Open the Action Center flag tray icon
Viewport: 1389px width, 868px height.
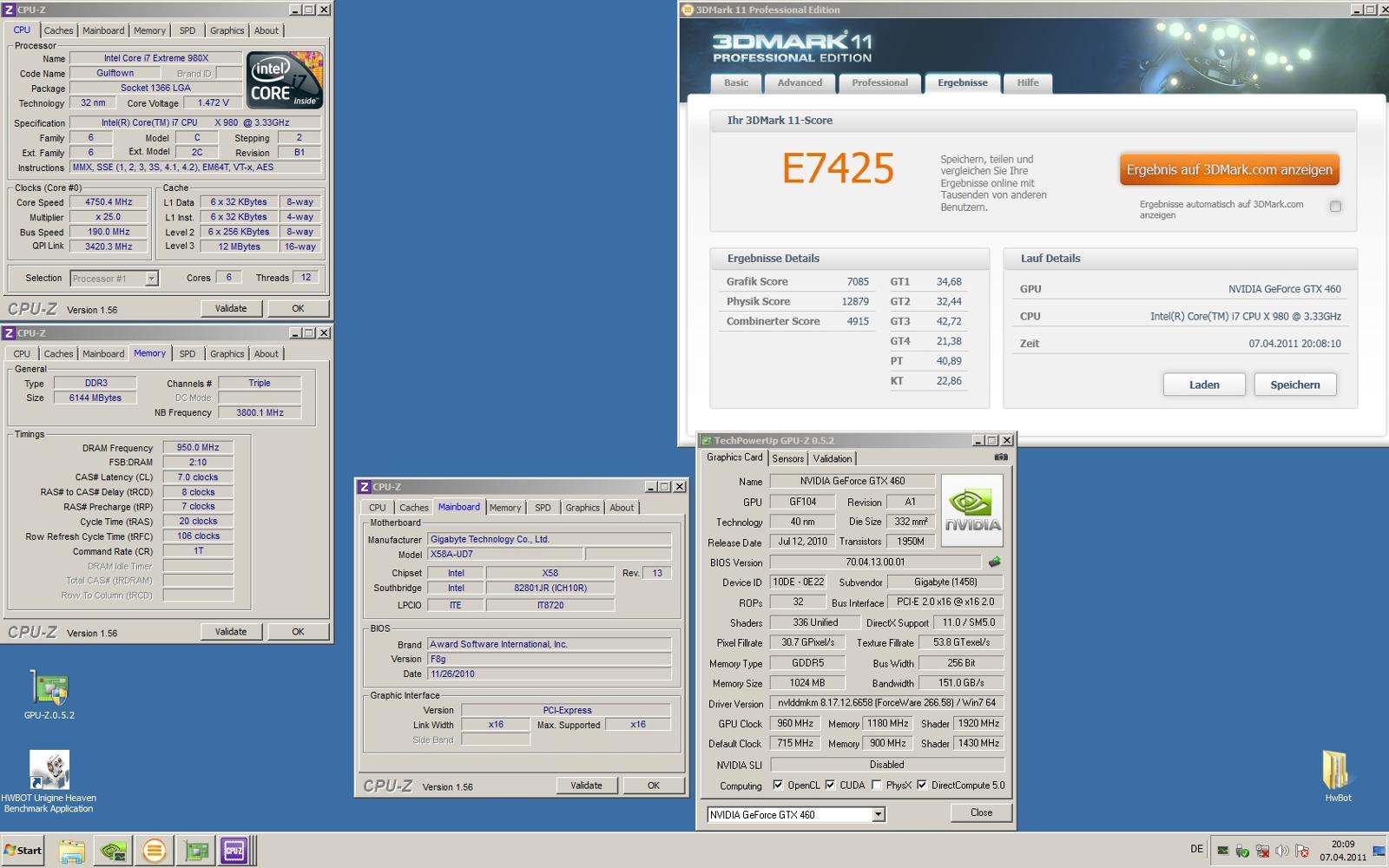(1301, 851)
